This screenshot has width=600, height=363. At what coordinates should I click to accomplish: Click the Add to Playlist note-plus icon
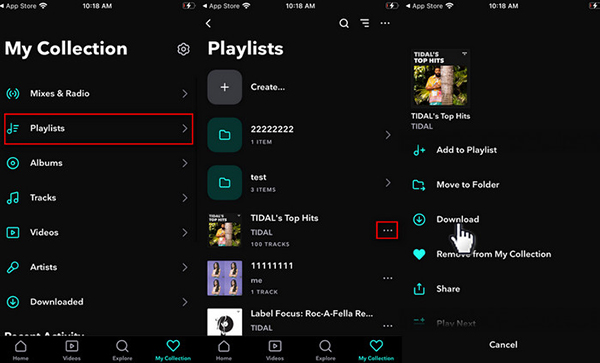[x=419, y=150]
